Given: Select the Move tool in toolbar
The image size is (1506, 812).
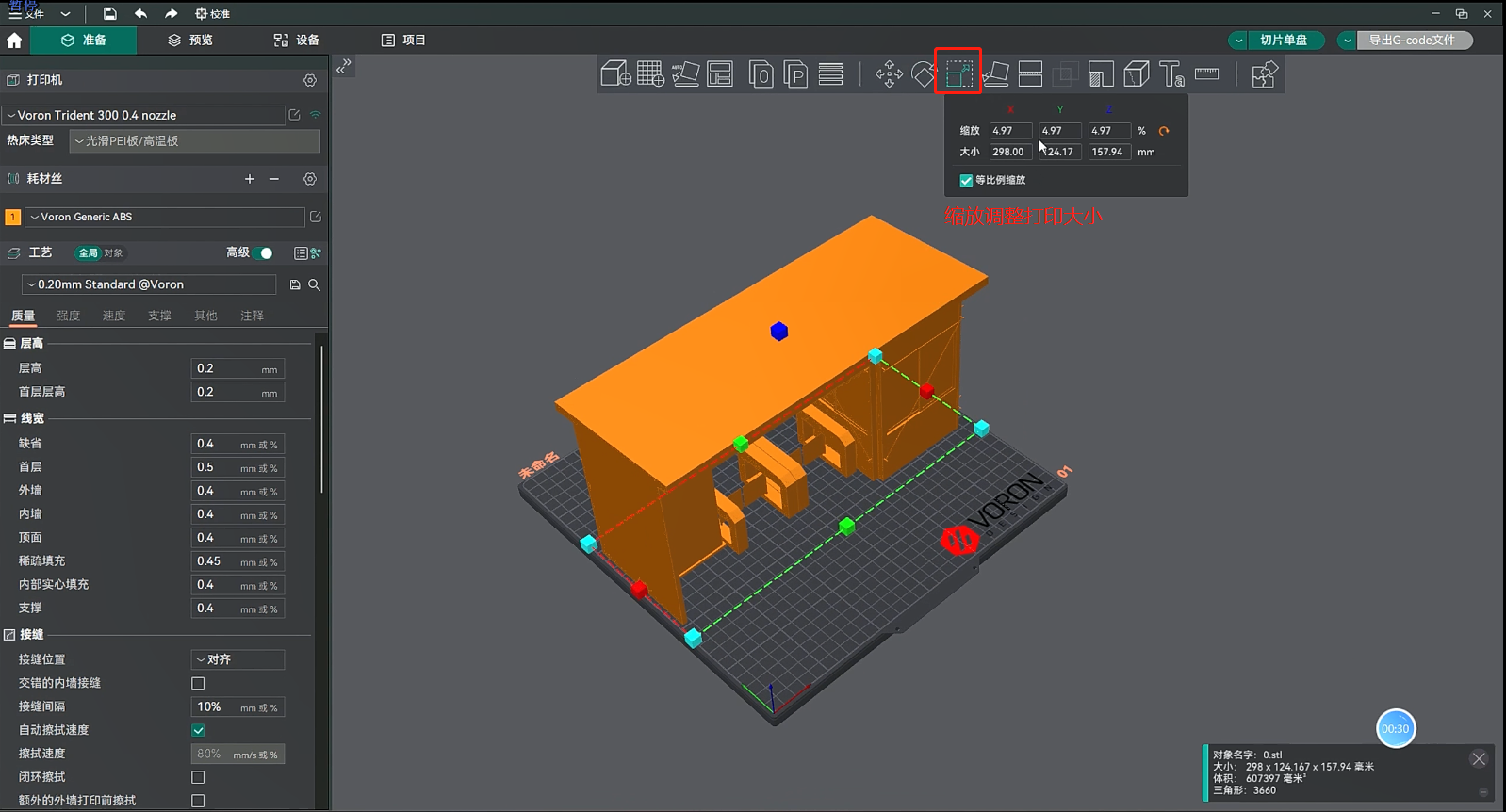Looking at the screenshot, I should coord(888,73).
